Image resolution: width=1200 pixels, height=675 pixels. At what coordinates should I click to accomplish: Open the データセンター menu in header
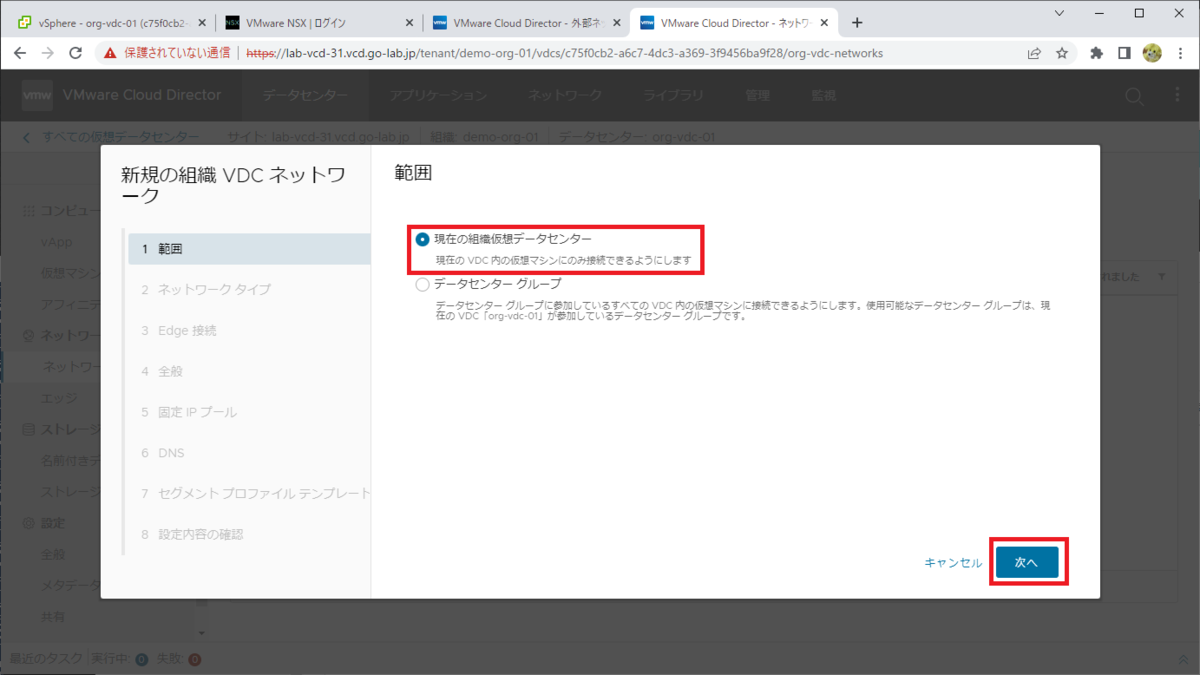[305, 95]
